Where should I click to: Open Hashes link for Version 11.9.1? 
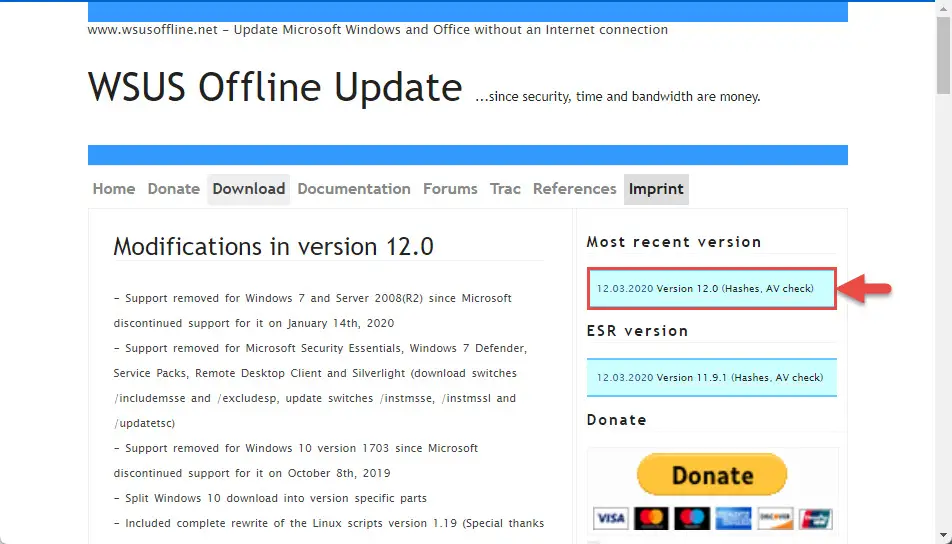752,378
